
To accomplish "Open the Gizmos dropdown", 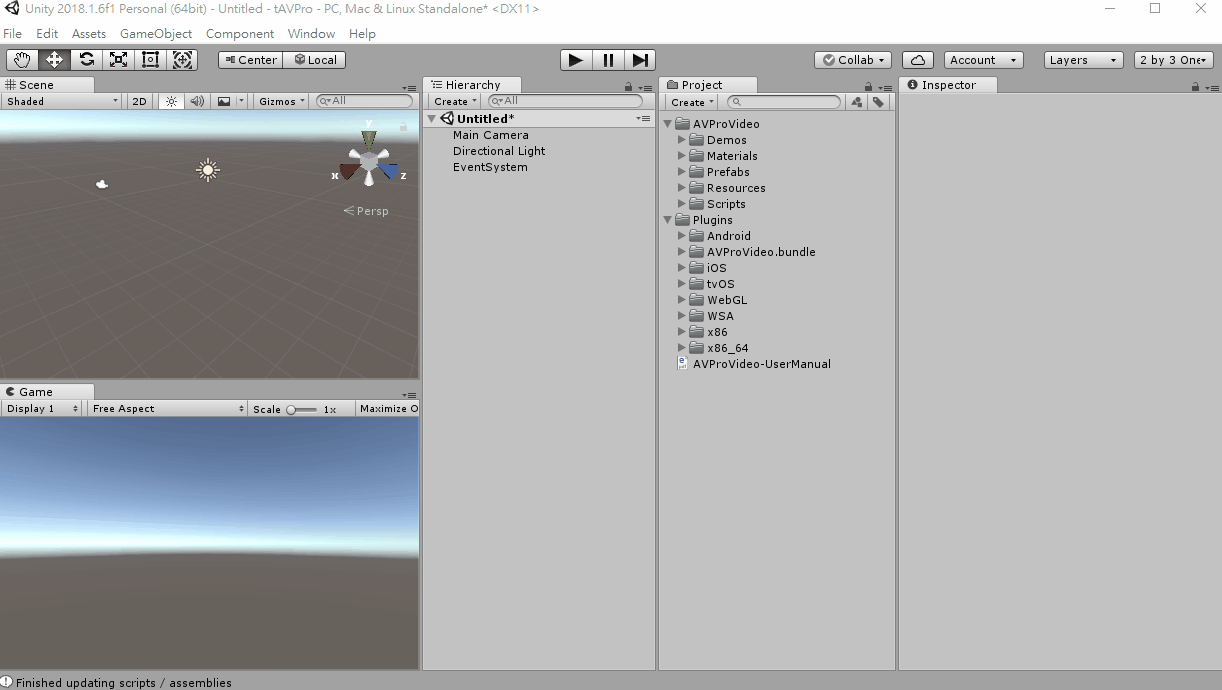I will [x=282, y=101].
